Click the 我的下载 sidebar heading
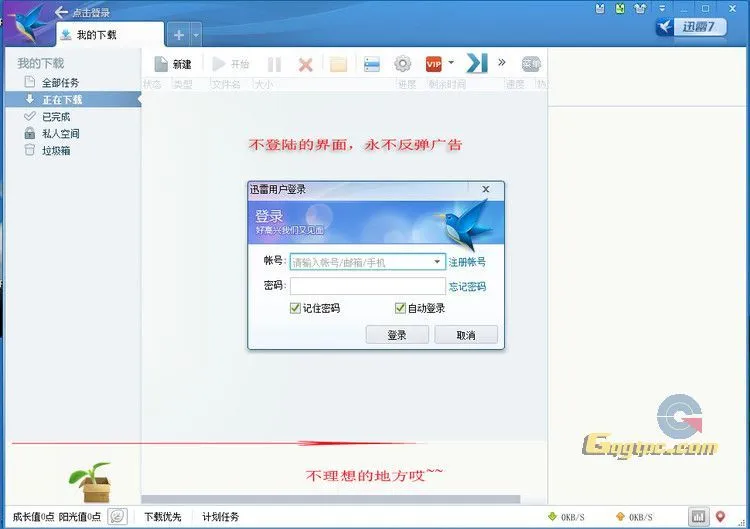 click(41, 63)
